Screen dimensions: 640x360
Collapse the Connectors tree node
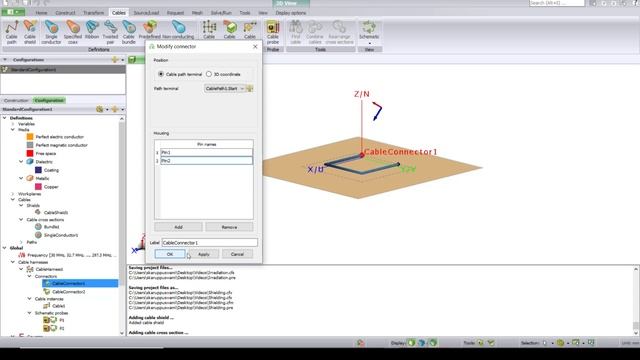tap(29, 276)
